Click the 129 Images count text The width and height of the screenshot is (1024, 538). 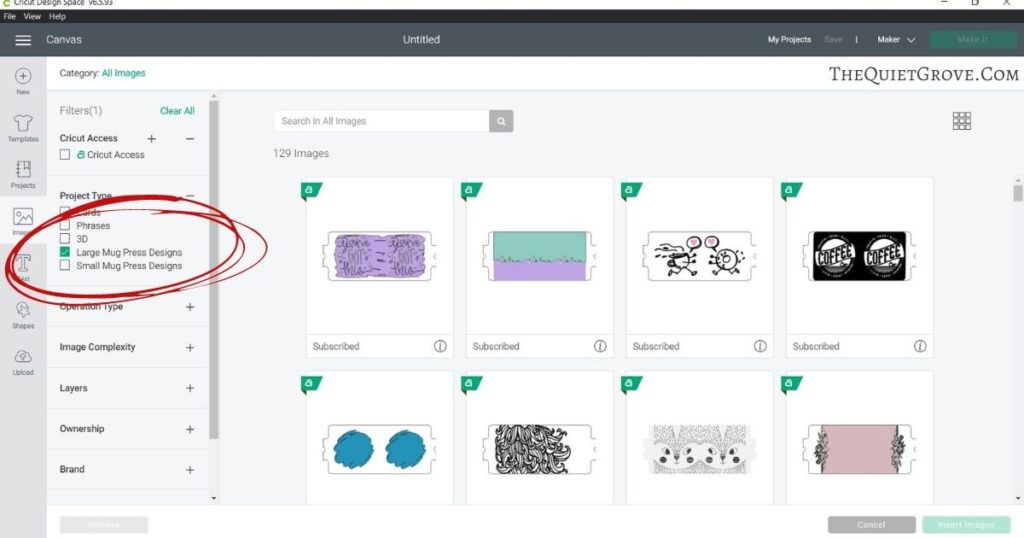(x=301, y=153)
